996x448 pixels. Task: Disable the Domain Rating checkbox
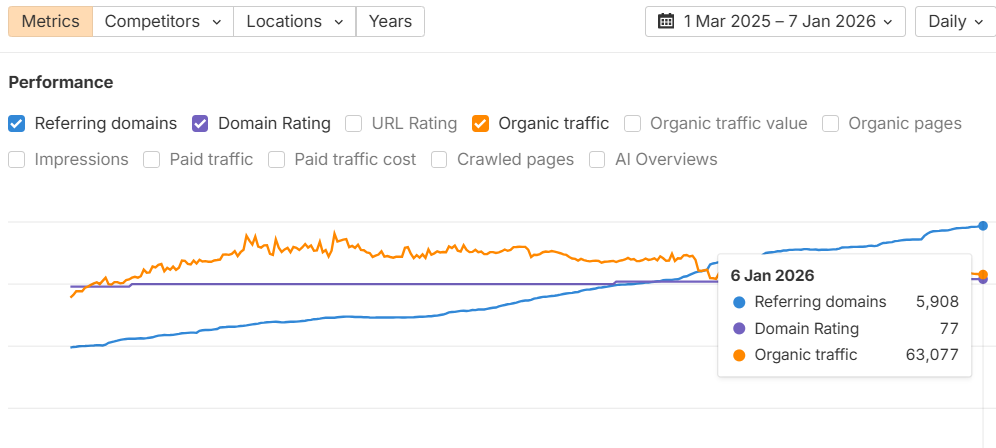(200, 124)
